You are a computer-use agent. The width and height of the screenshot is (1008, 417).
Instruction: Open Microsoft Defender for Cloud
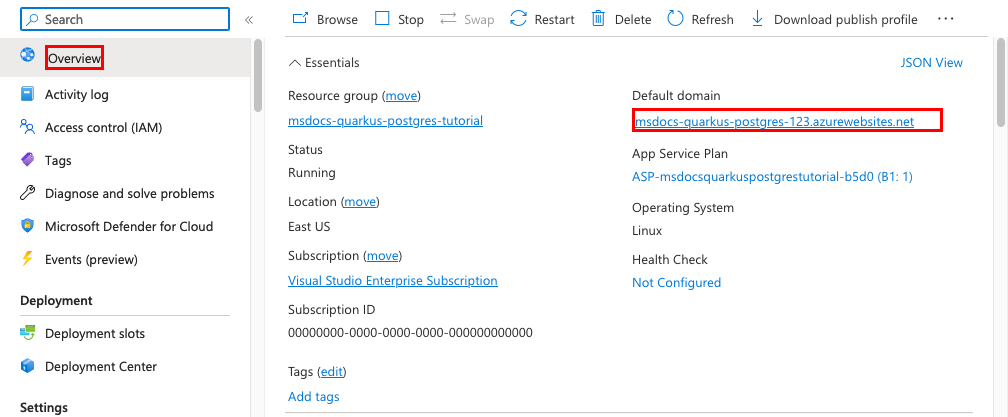pos(129,226)
